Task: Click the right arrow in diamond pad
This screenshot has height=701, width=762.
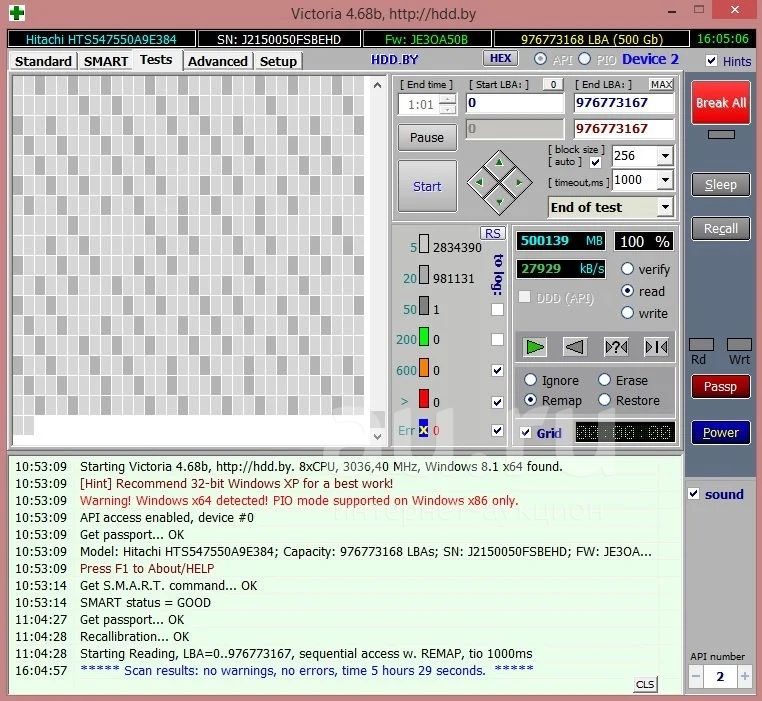Action: tap(518, 182)
